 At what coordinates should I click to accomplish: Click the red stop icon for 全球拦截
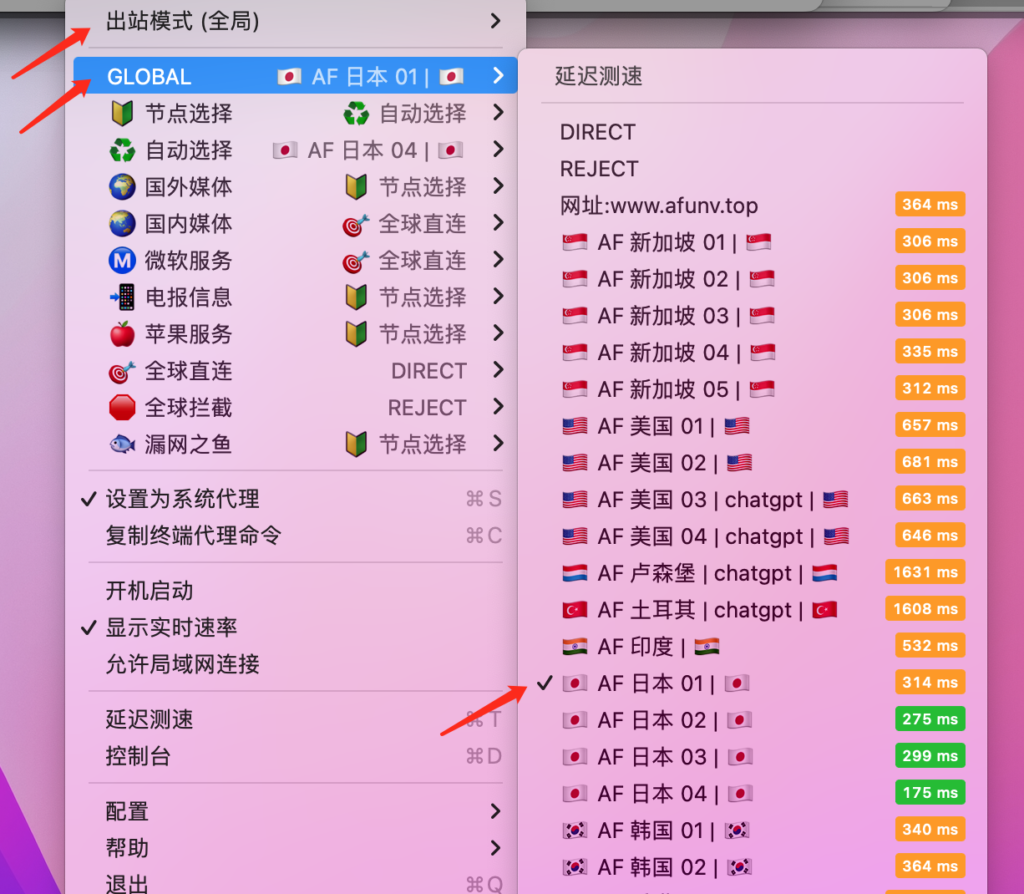122,407
